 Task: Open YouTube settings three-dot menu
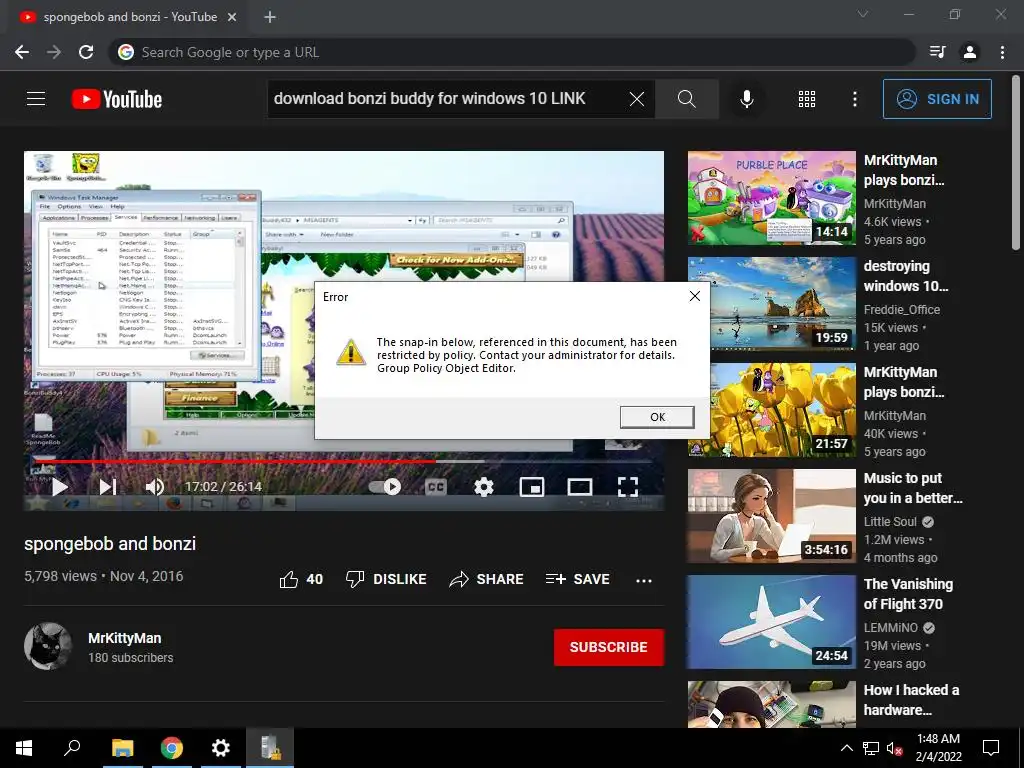[854, 99]
